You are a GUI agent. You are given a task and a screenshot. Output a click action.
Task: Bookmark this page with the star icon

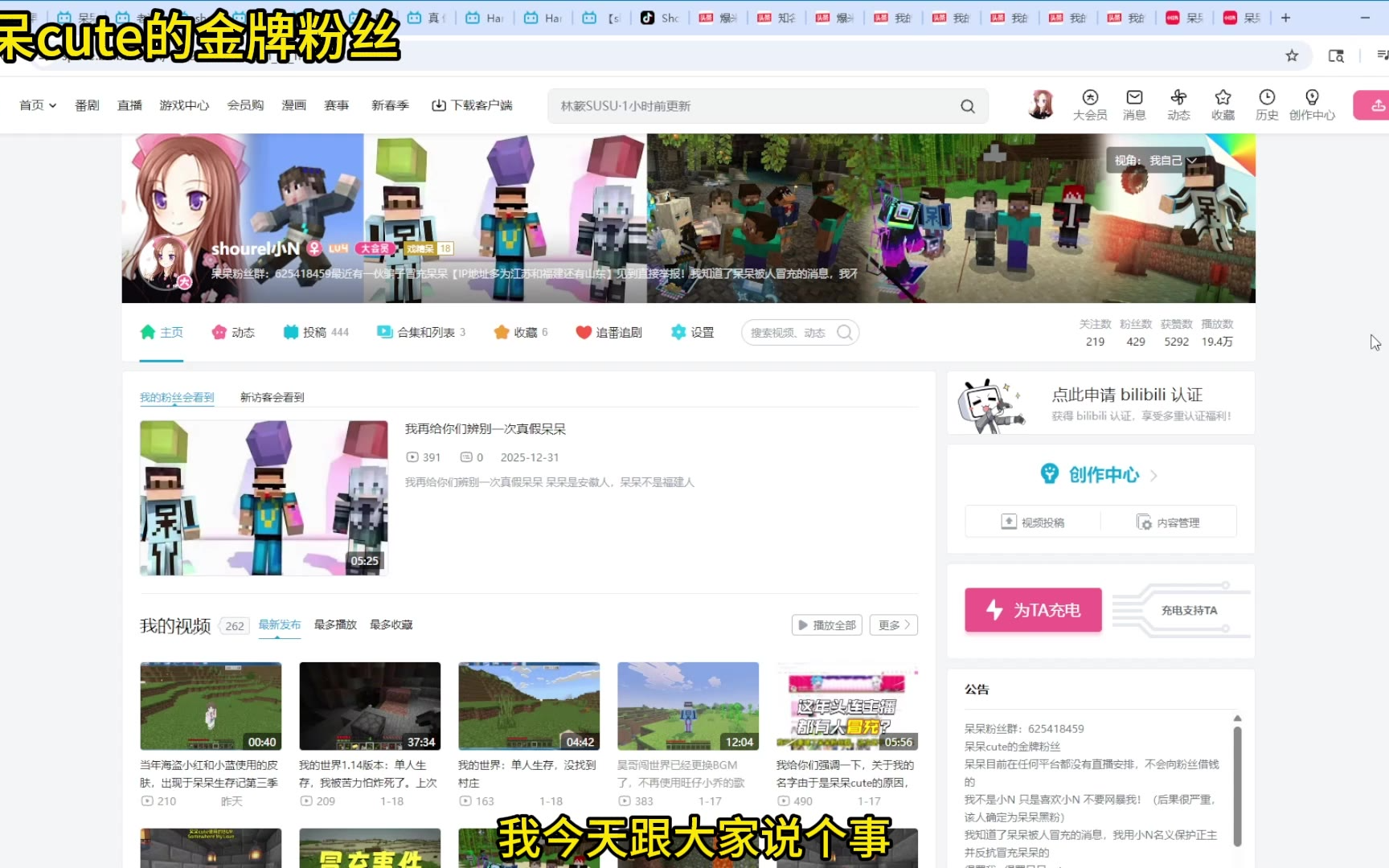point(1292,55)
